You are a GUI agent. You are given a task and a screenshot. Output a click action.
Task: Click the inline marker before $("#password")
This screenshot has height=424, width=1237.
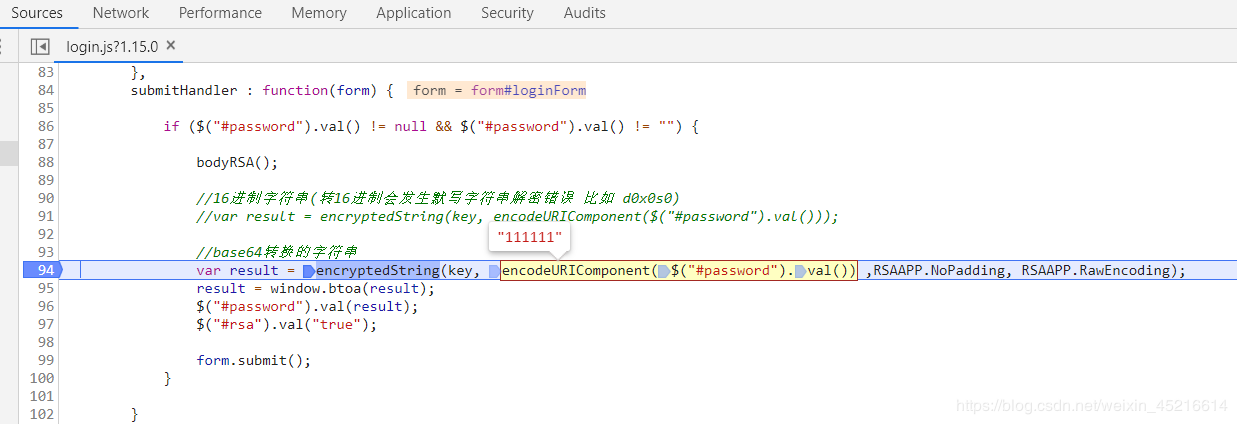pyautogui.click(x=663, y=271)
